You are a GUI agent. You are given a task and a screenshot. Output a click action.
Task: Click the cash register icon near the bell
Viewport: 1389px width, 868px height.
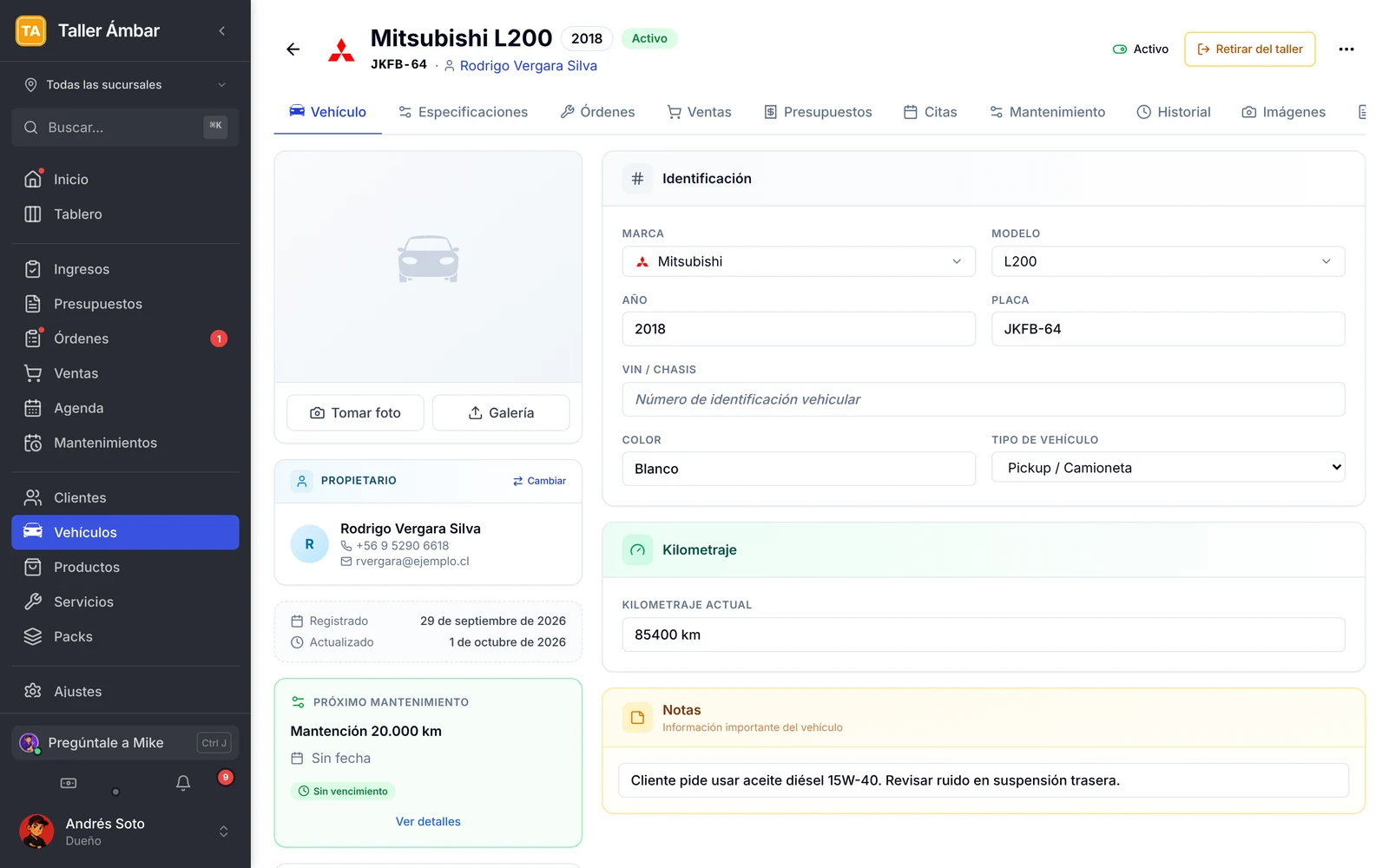[69, 783]
